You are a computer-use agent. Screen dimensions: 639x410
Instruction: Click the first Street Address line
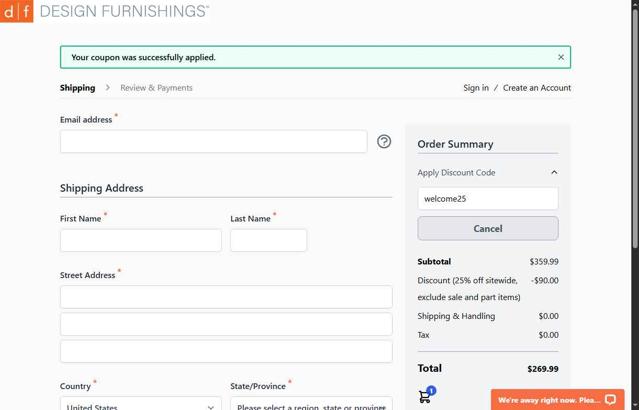[x=226, y=297]
